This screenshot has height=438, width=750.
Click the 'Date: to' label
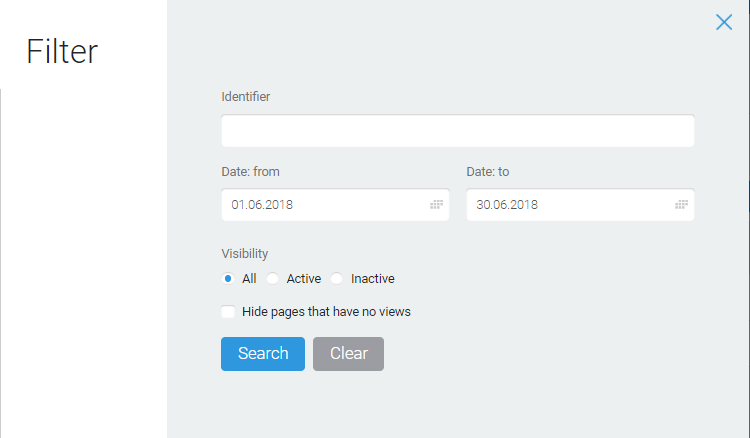487,172
